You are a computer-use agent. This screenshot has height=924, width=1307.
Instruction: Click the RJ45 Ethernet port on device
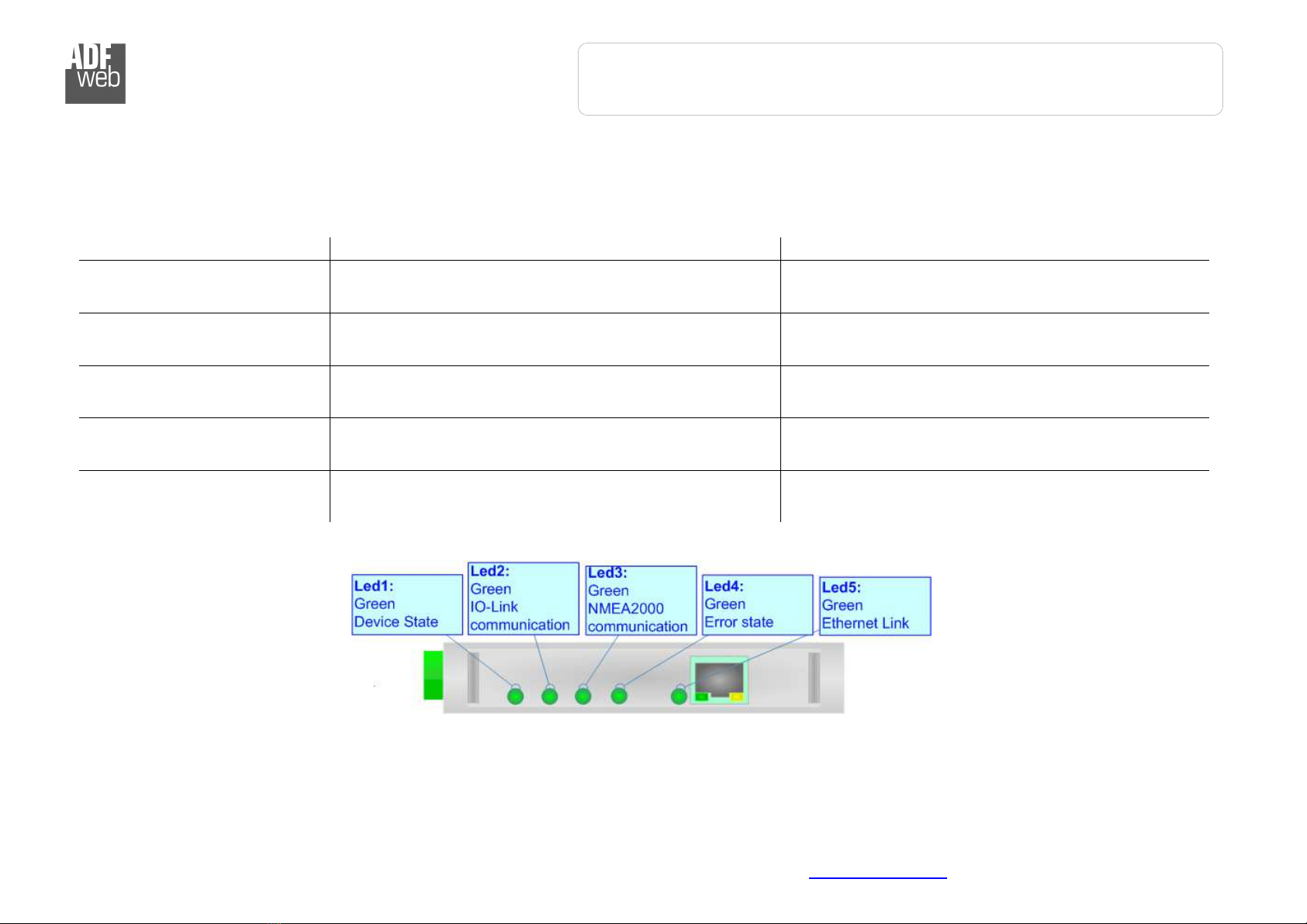719,680
